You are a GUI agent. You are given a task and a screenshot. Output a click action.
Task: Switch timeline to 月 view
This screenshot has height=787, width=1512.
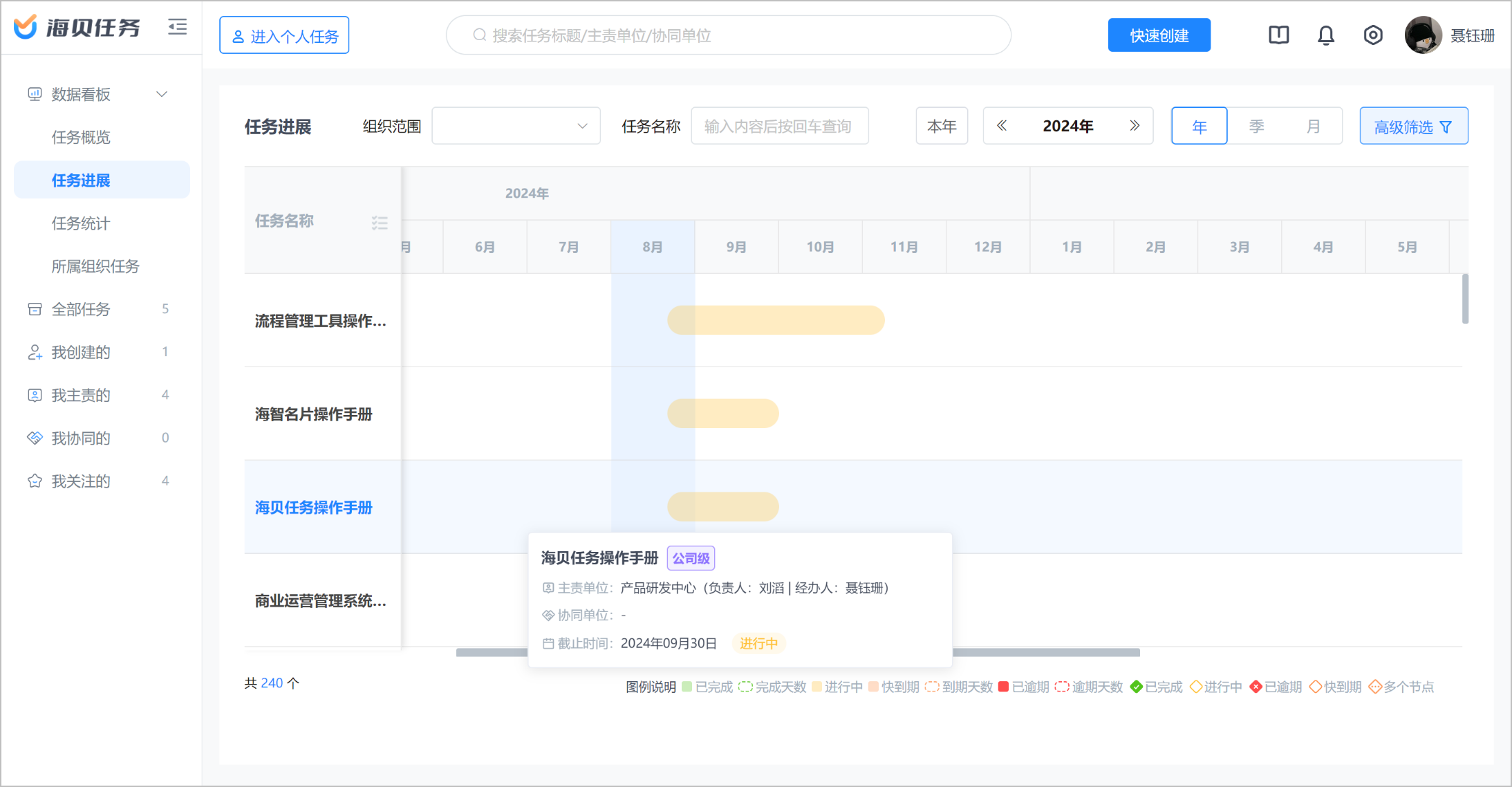pos(1313,126)
